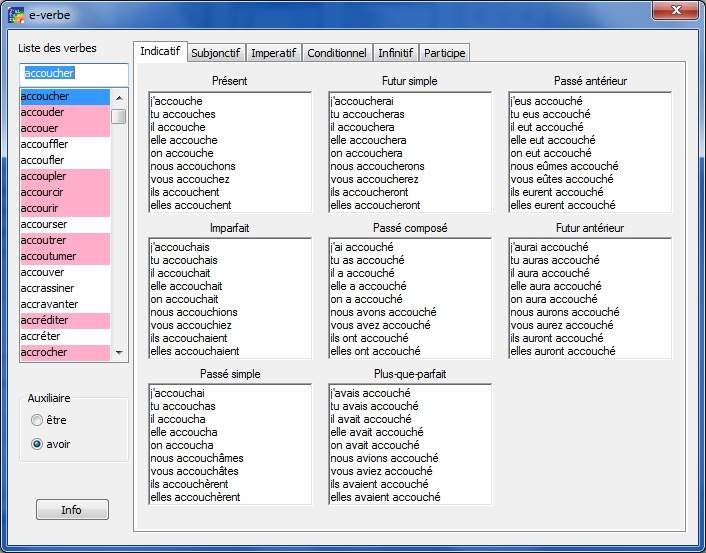Show the Conditionnel tab

[x=337, y=52]
